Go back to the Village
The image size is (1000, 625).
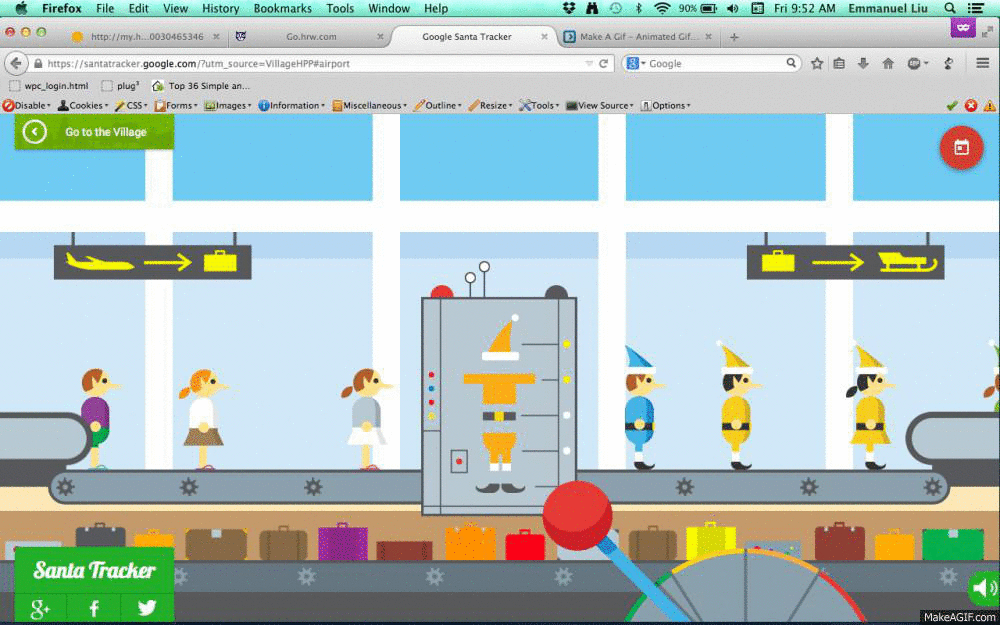[94, 132]
